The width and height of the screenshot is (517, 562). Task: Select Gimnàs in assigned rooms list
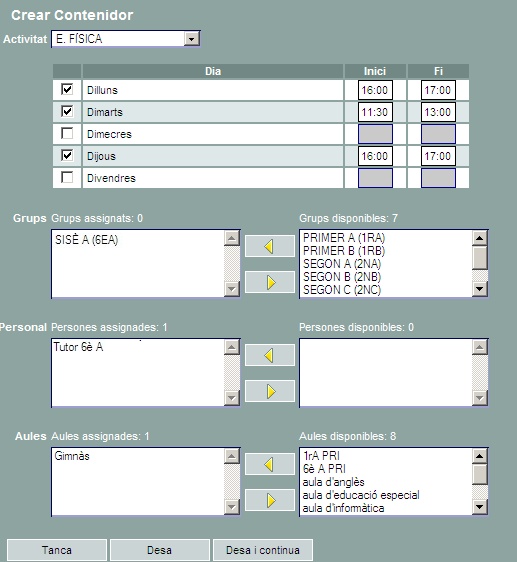click(x=72, y=456)
